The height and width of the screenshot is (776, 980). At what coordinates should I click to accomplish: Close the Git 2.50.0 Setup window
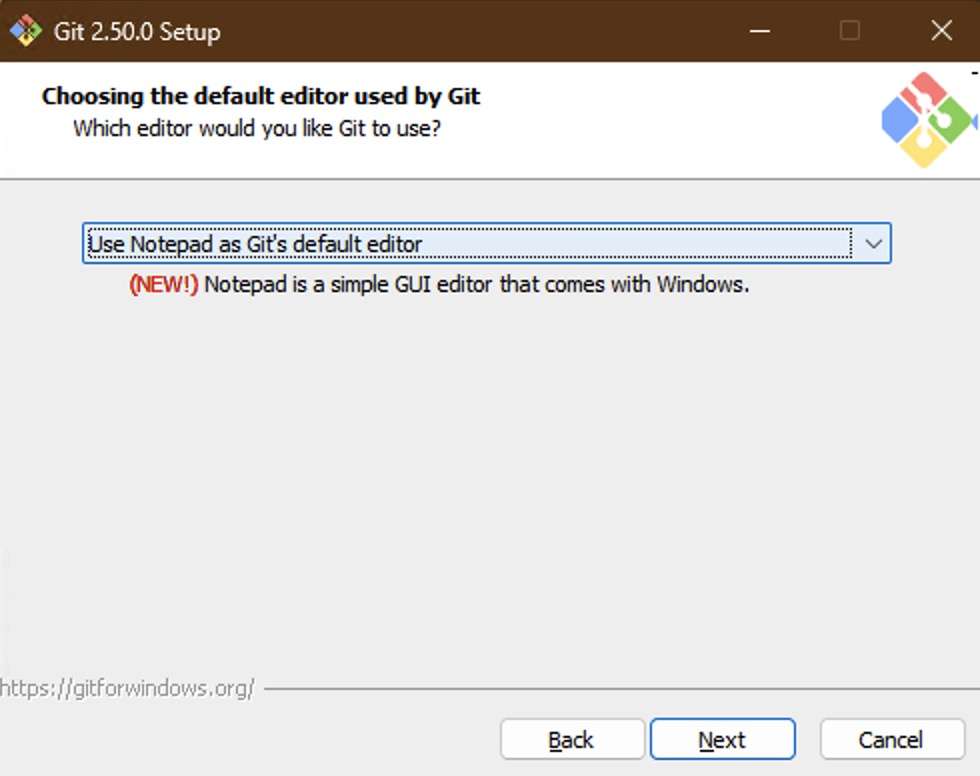(941, 31)
